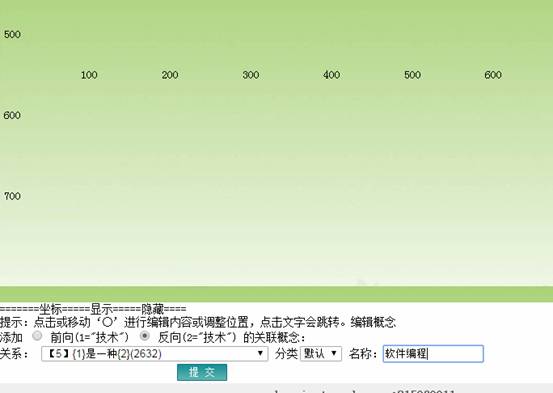This screenshot has height=393, width=553.
Task: Click the vertical axis label 500
Action: click(x=12, y=34)
